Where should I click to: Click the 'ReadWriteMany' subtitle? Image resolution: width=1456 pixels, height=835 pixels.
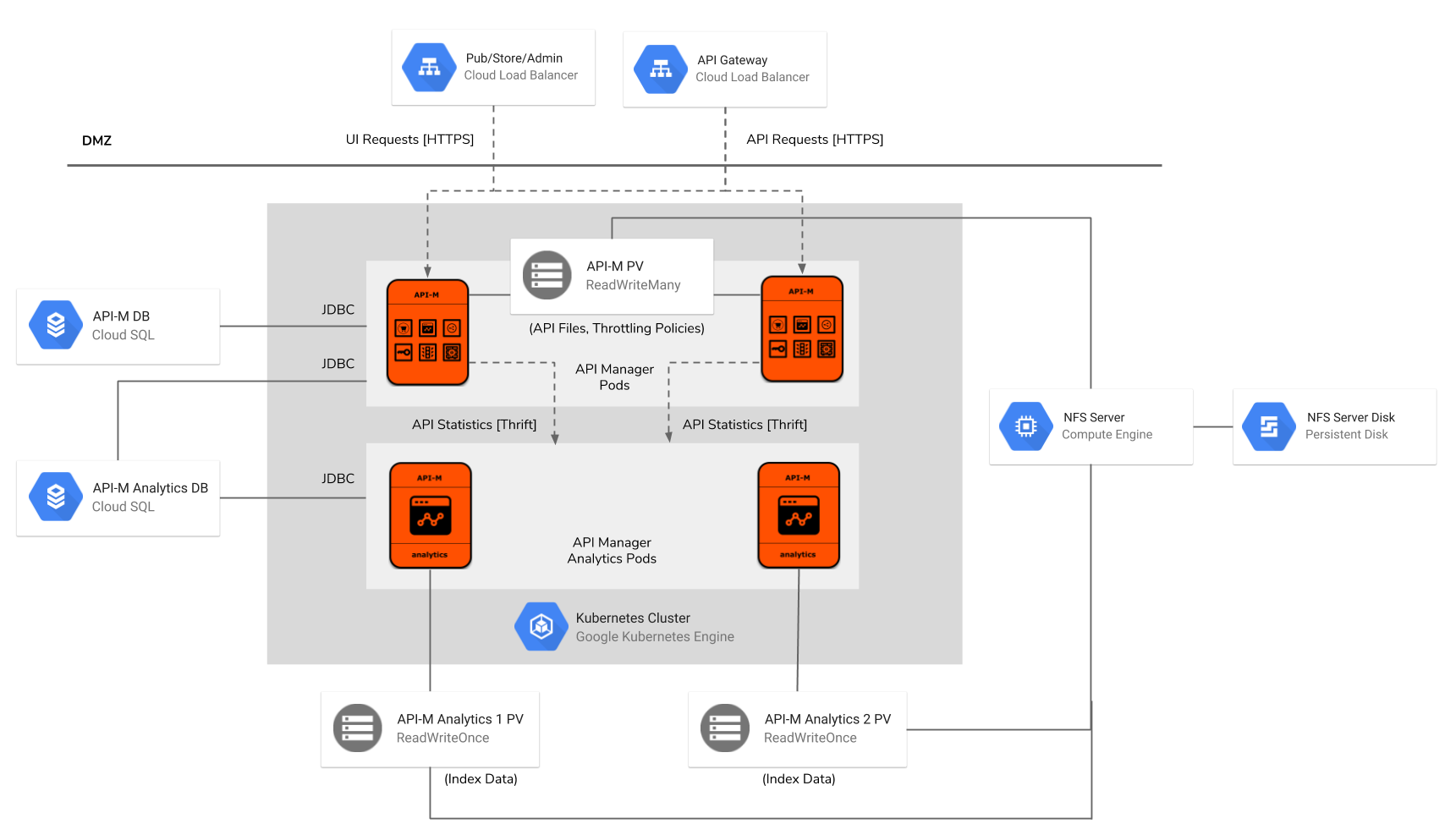click(634, 285)
